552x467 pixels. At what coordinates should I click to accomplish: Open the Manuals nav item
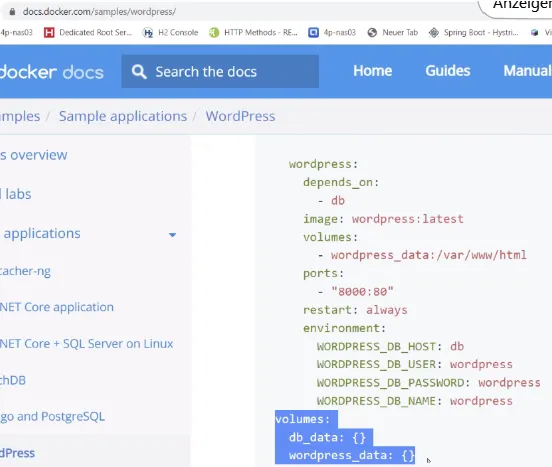click(x=527, y=71)
